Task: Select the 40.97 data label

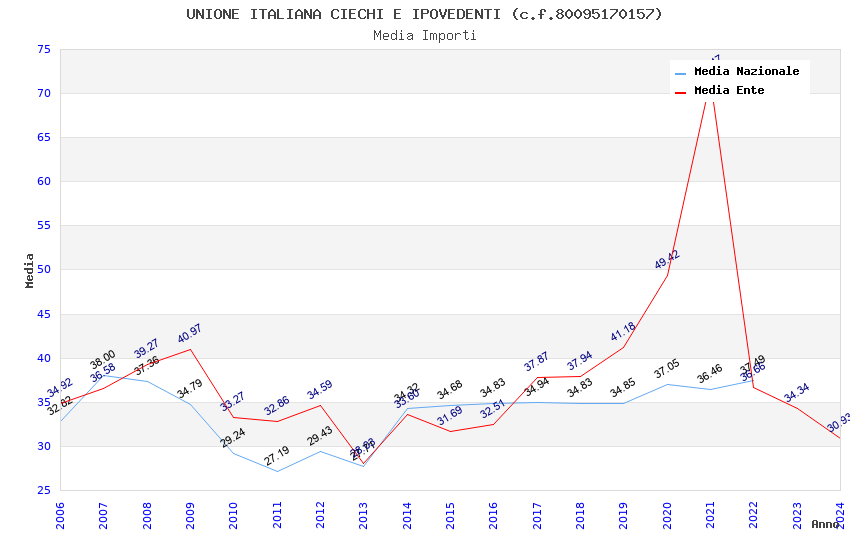Action: (189, 333)
